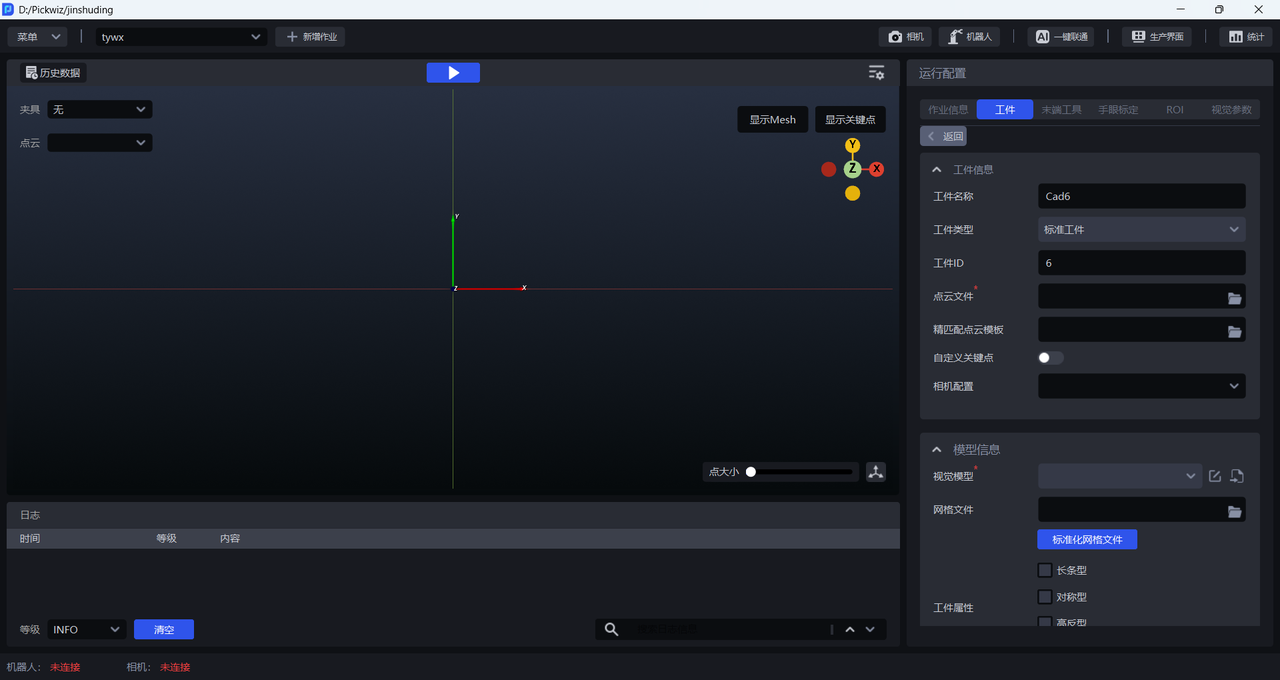Open the 菜单 menu

coord(38,37)
